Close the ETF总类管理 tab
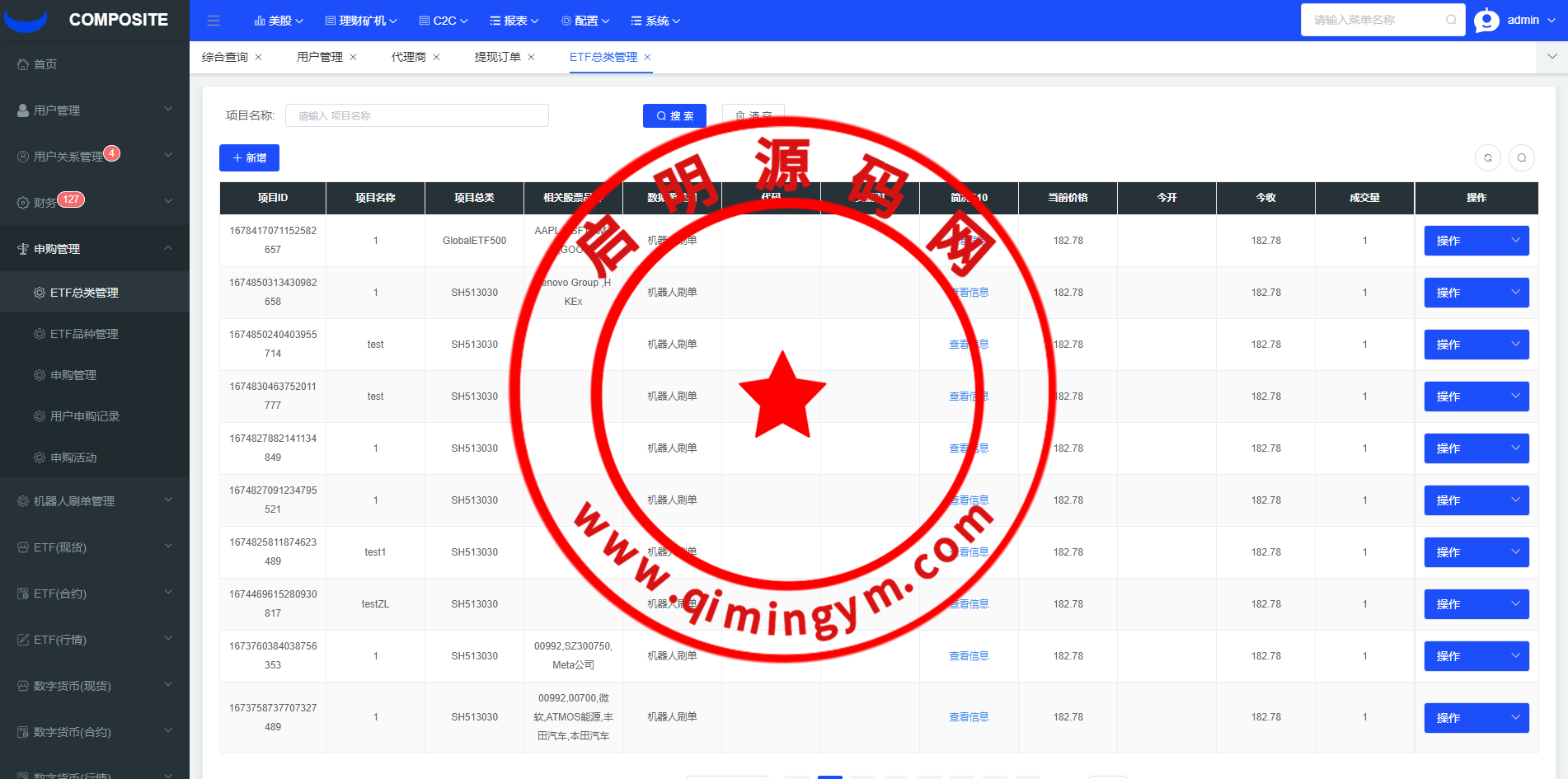Image resolution: width=1568 pixels, height=779 pixels. pos(647,57)
